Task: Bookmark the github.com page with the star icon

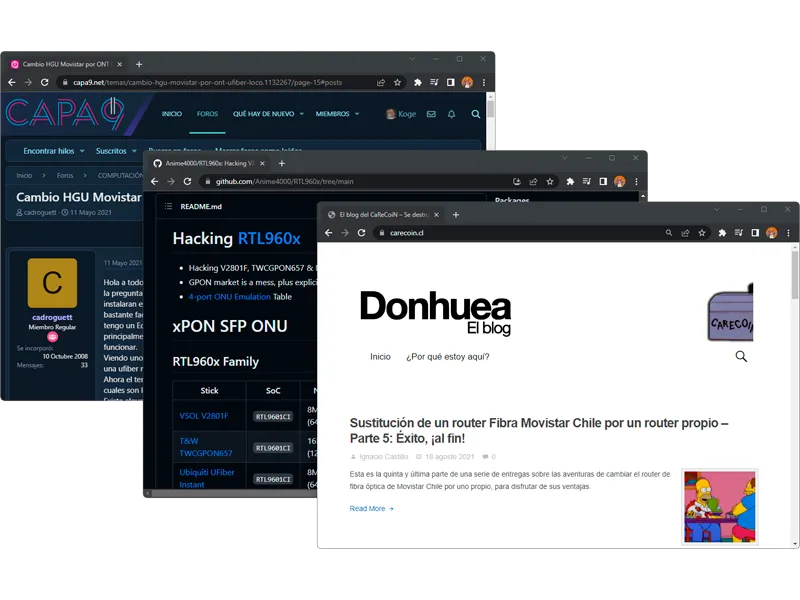Action: click(549, 181)
